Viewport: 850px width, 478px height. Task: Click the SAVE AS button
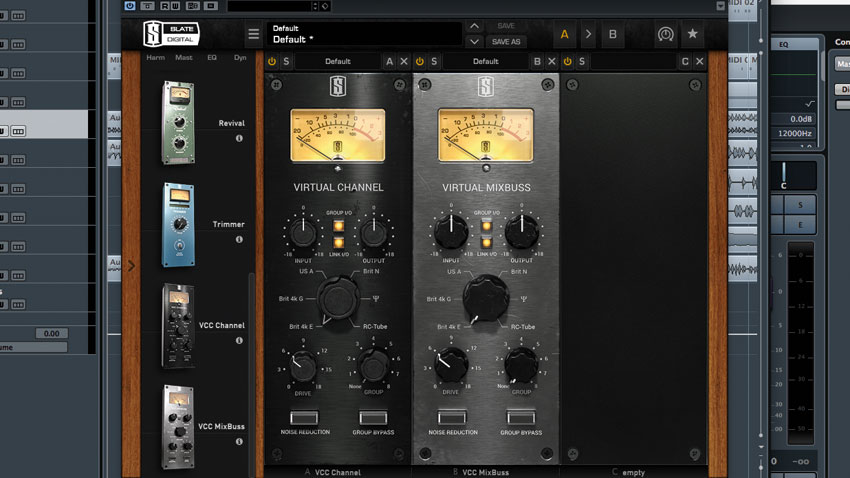(506, 41)
